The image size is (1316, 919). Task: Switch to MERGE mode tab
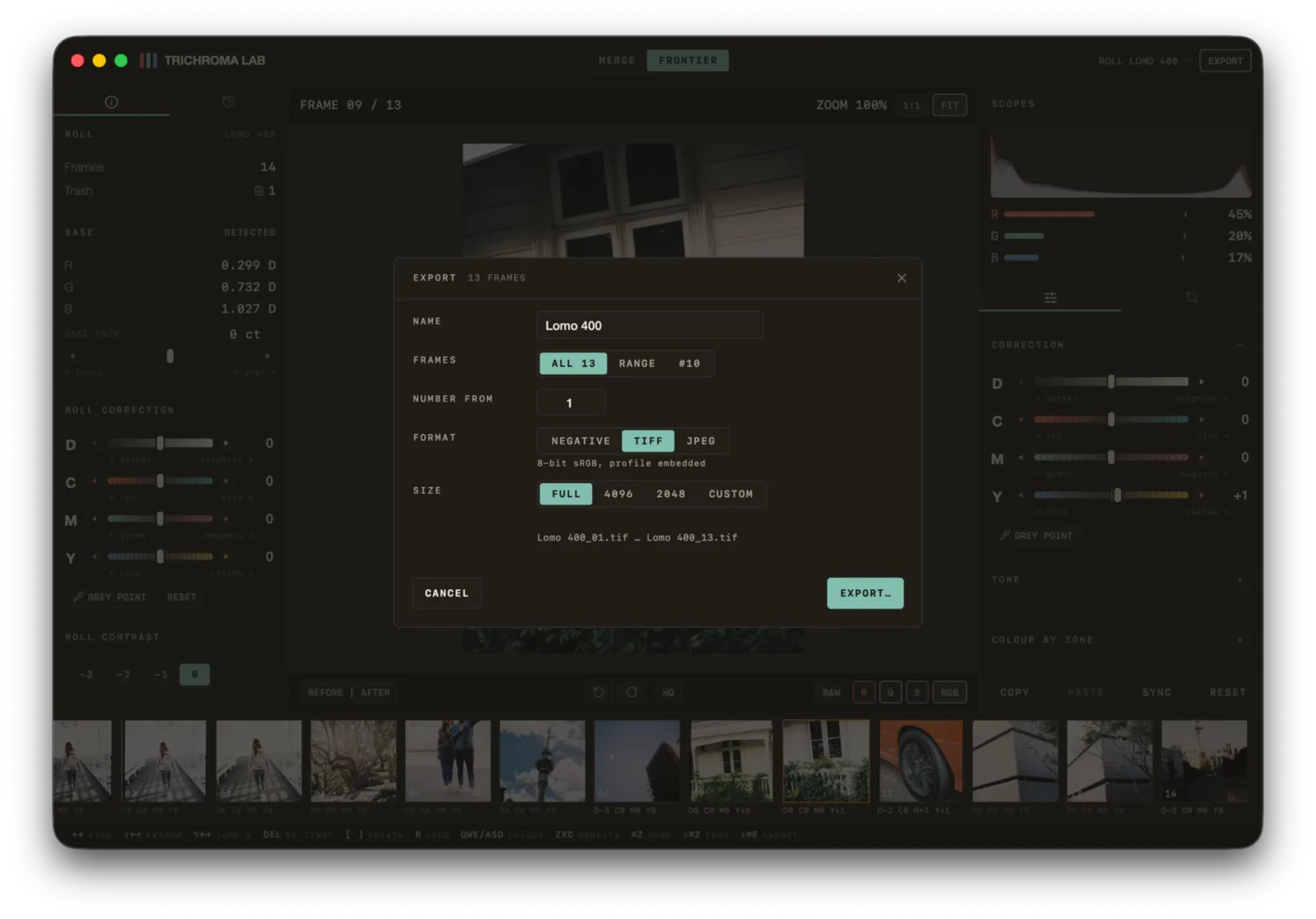point(617,61)
